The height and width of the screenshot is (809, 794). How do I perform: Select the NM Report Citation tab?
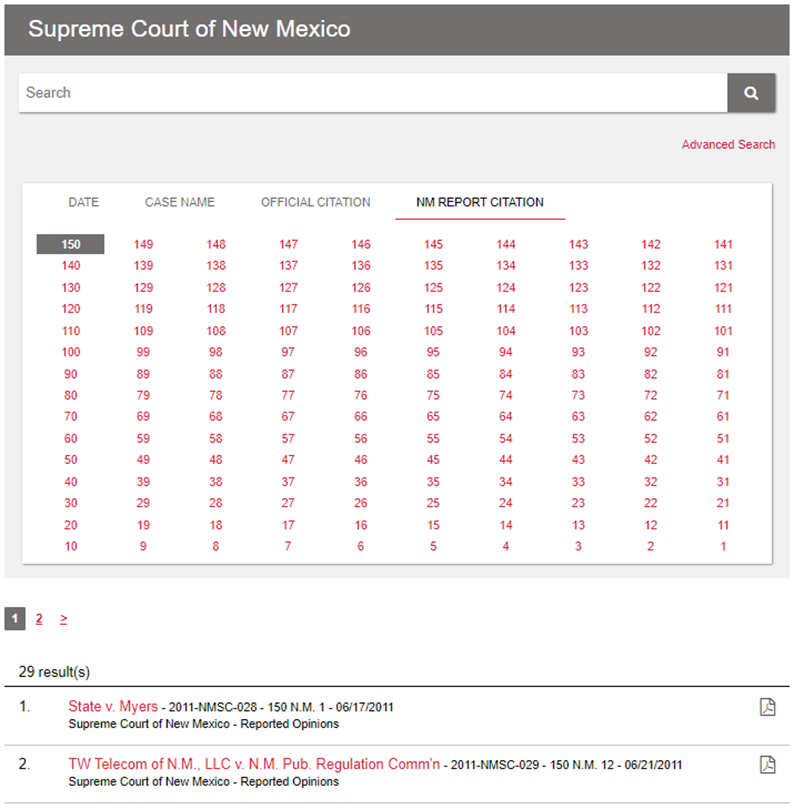point(480,202)
